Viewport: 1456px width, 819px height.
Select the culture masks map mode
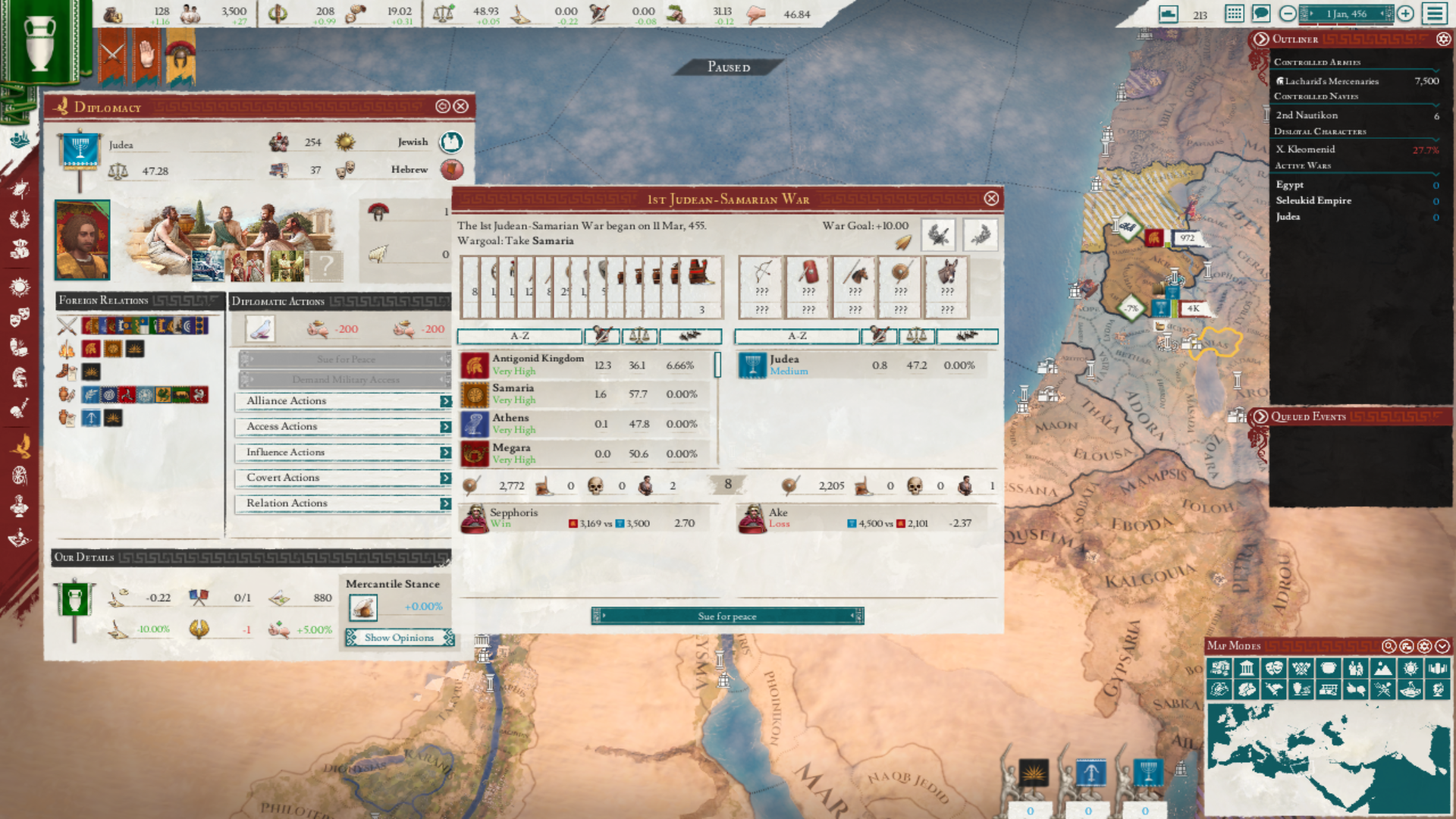pos(1274,668)
